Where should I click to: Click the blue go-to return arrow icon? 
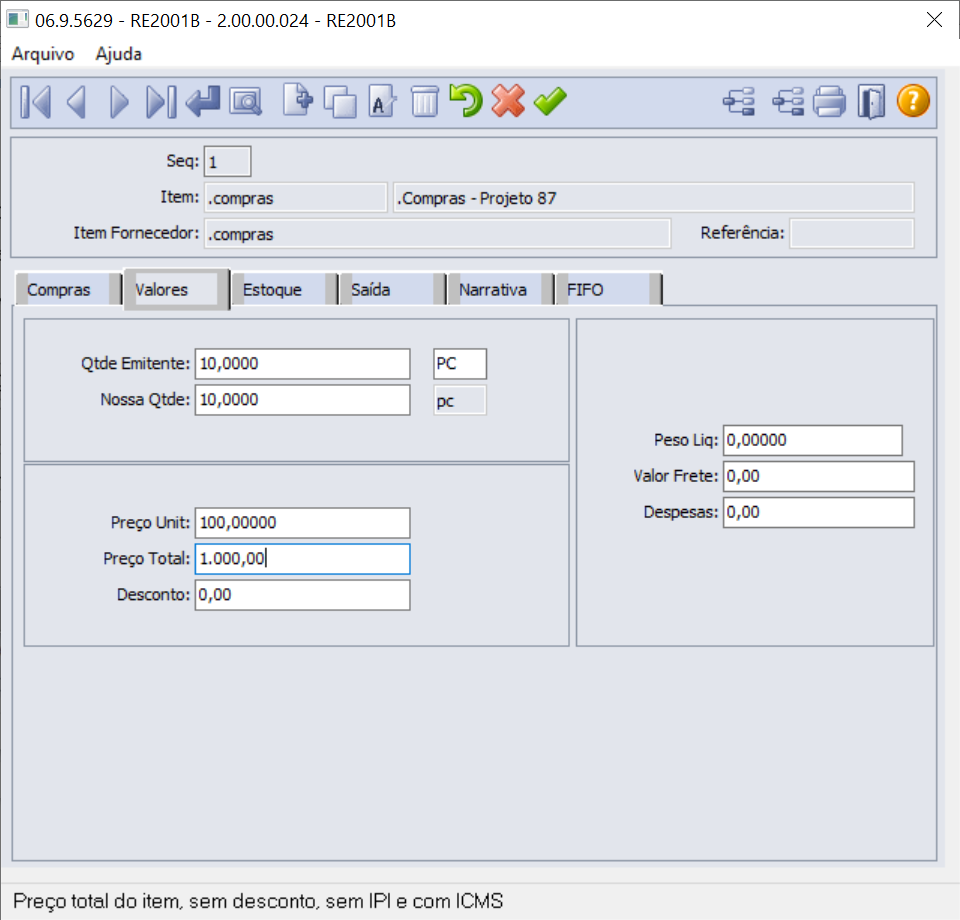click(x=203, y=102)
